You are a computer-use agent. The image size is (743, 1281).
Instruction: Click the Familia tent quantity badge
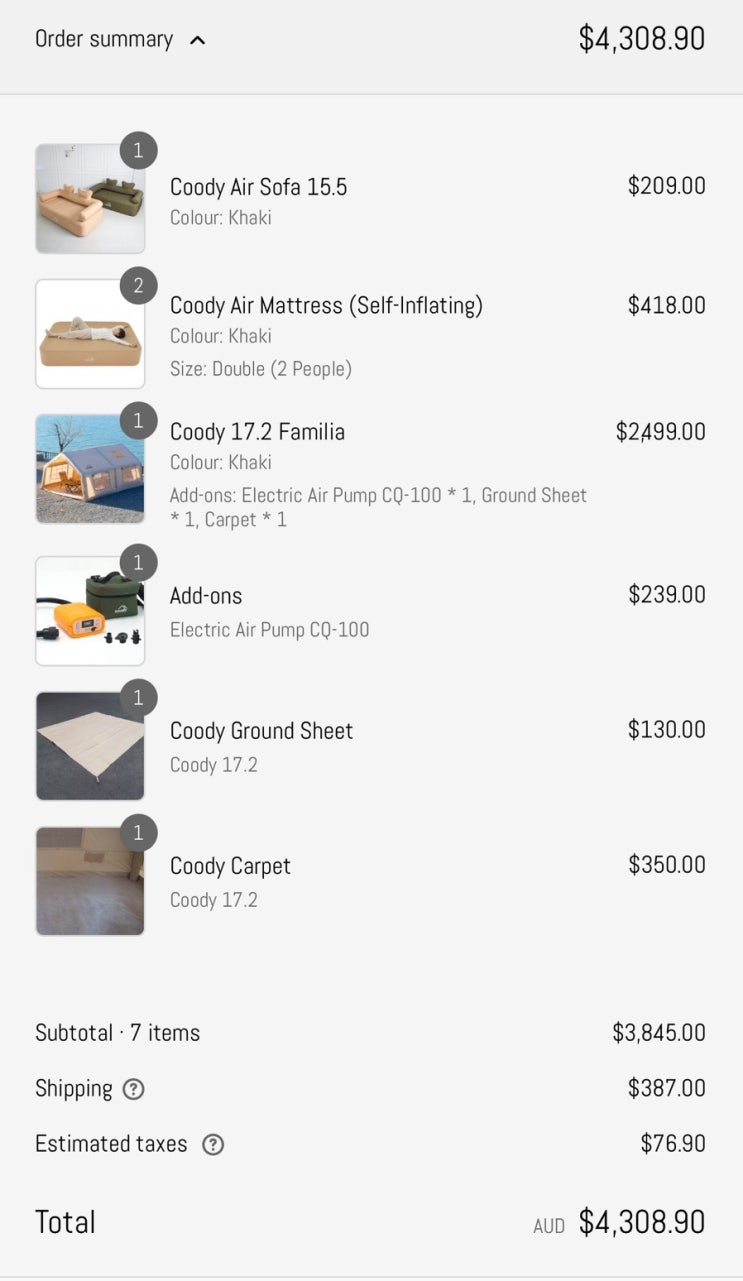[139, 421]
